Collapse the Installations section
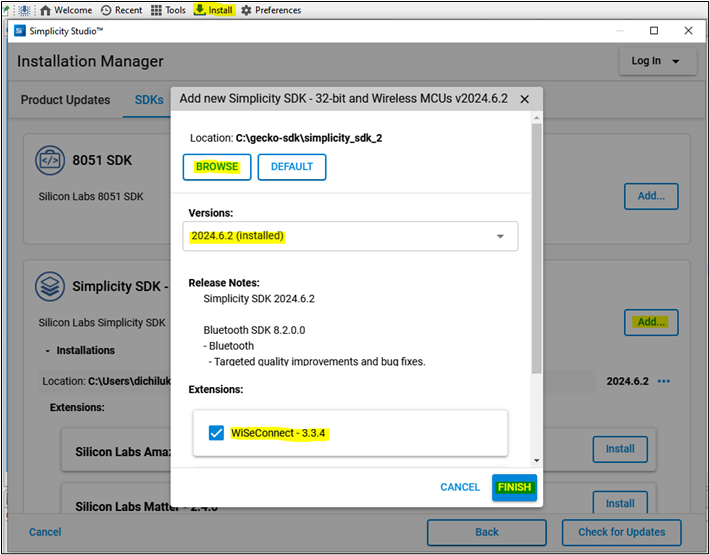 [47, 350]
